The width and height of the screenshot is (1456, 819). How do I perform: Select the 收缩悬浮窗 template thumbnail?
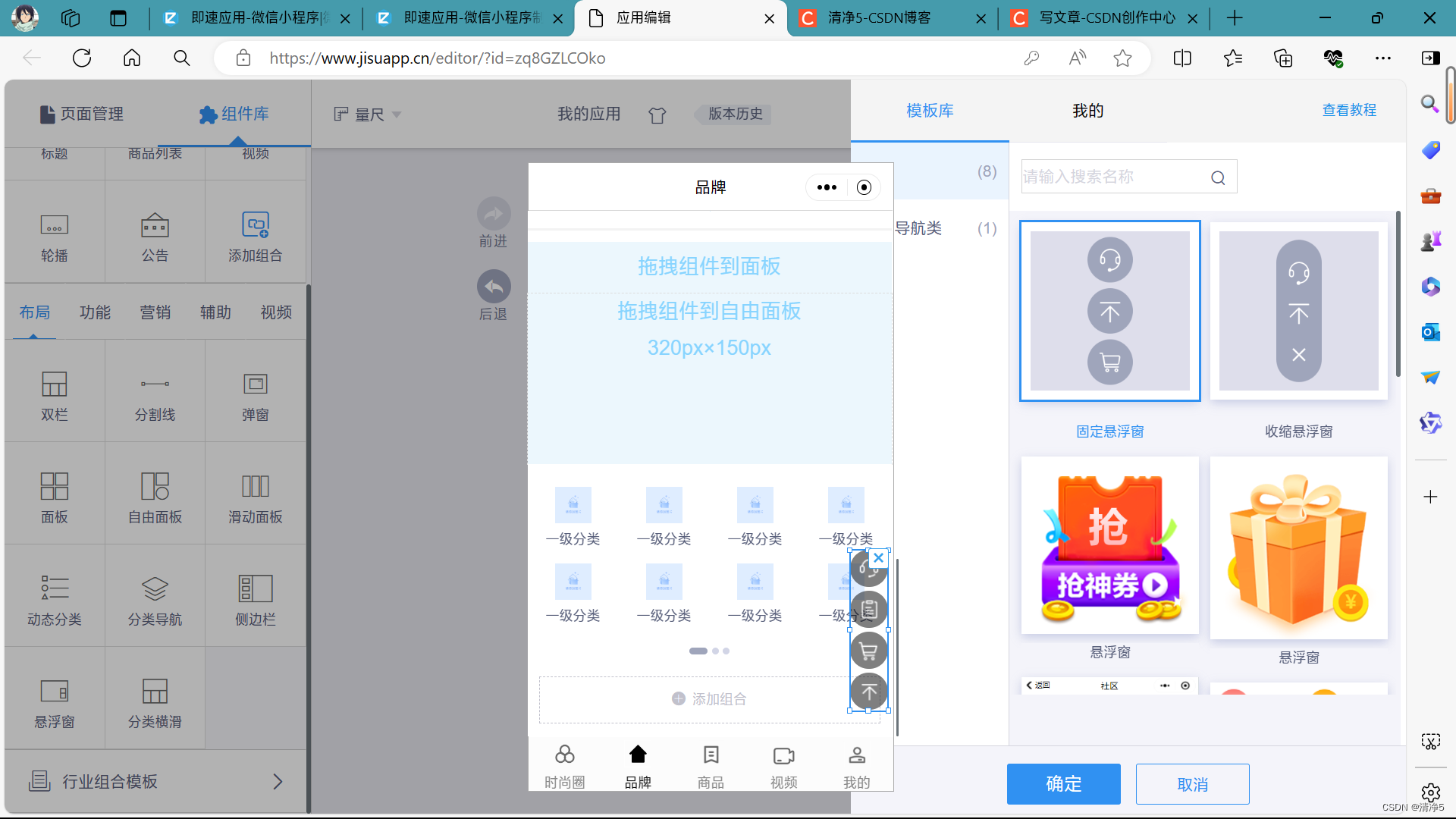click(x=1298, y=311)
